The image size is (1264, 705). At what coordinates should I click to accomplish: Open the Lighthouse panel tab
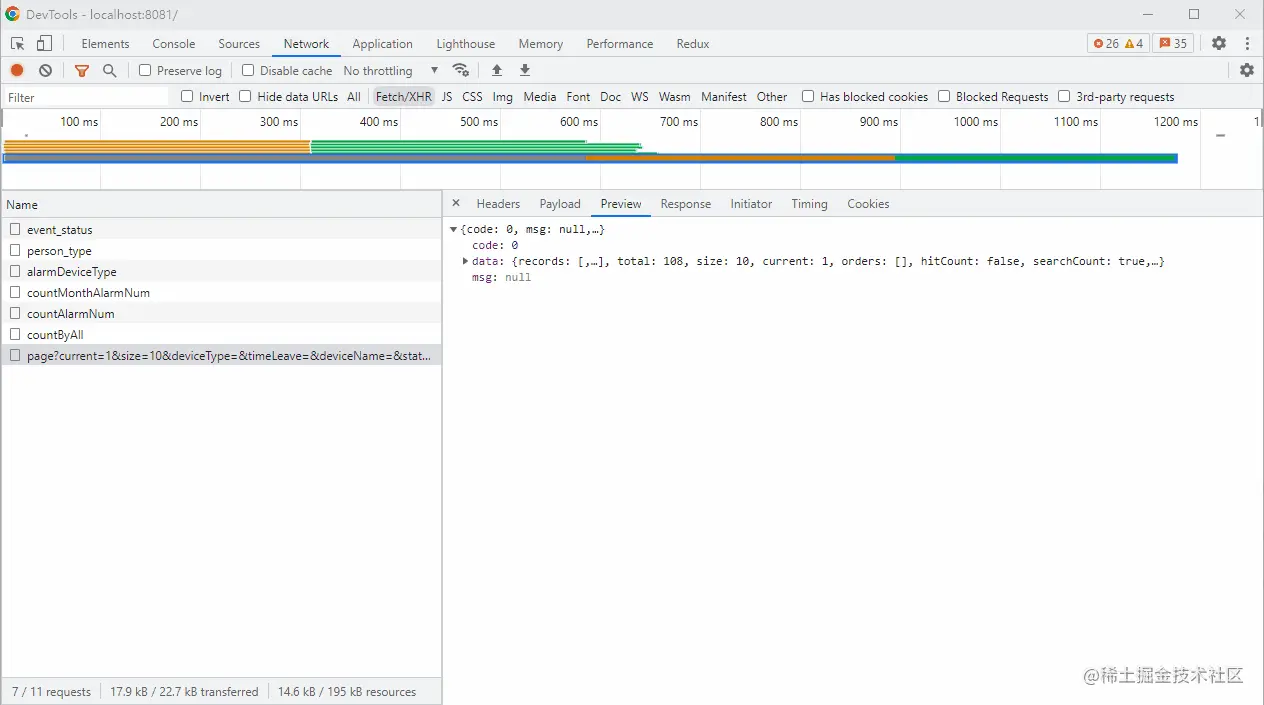[x=465, y=44]
